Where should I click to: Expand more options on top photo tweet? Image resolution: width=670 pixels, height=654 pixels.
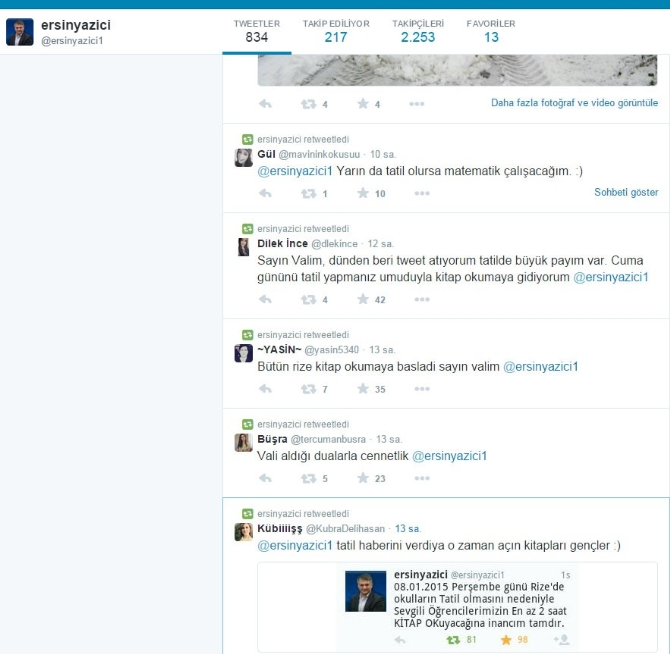(416, 104)
